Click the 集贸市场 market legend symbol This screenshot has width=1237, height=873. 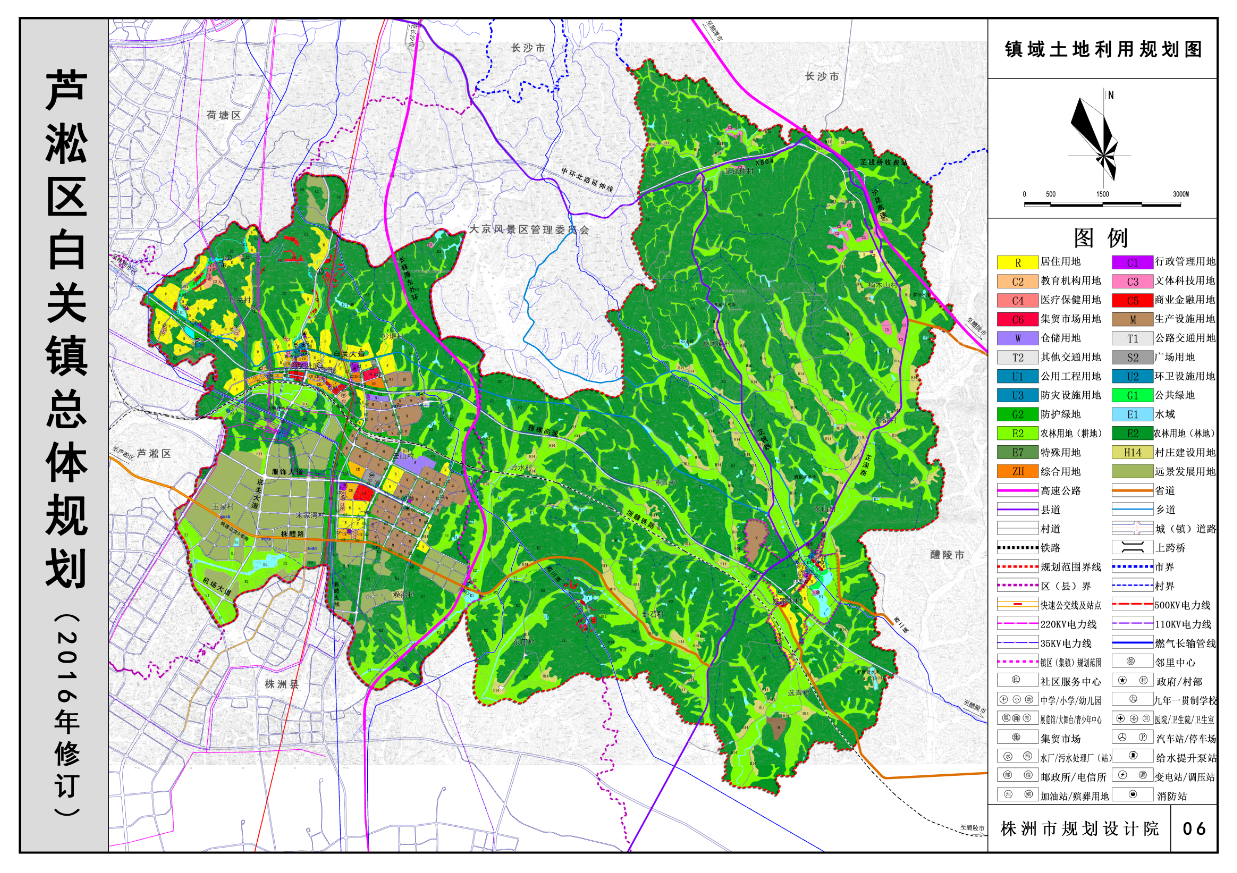(1017, 738)
